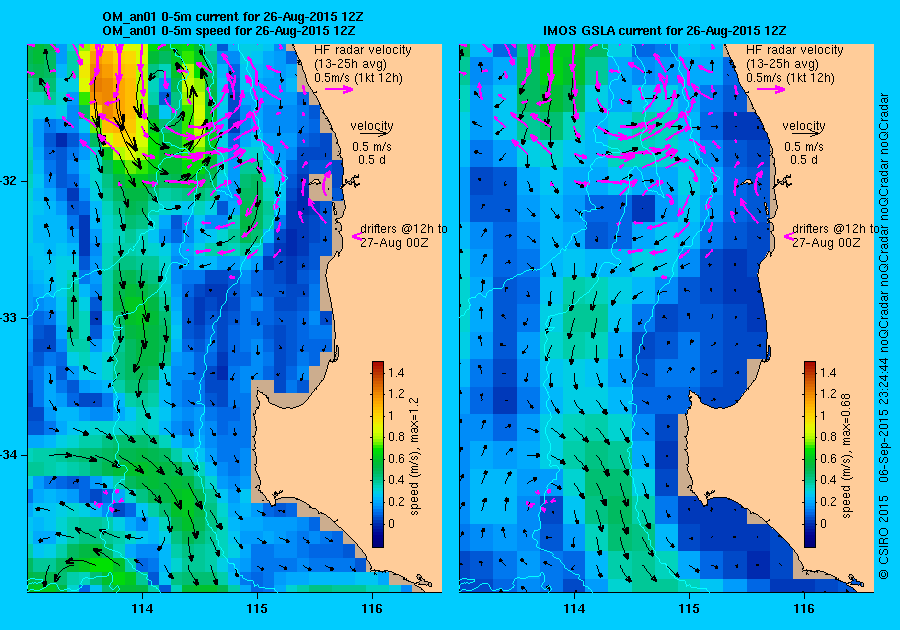Click longitude label '114' under right map
The width and height of the screenshot is (900, 630).
coord(575,609)
